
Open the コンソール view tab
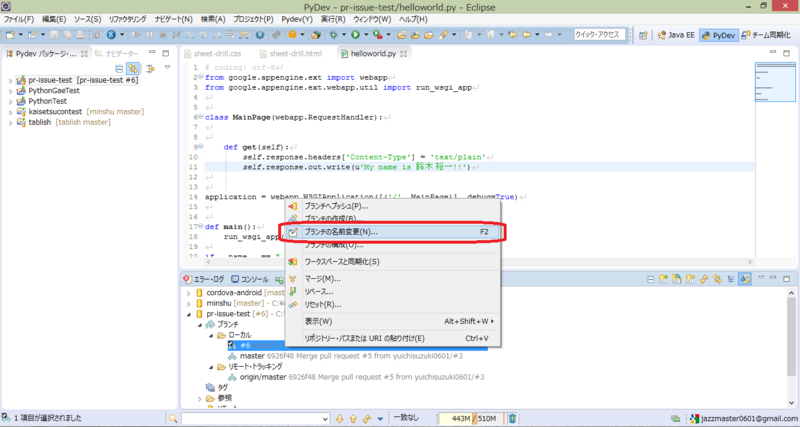click(250, 279)
